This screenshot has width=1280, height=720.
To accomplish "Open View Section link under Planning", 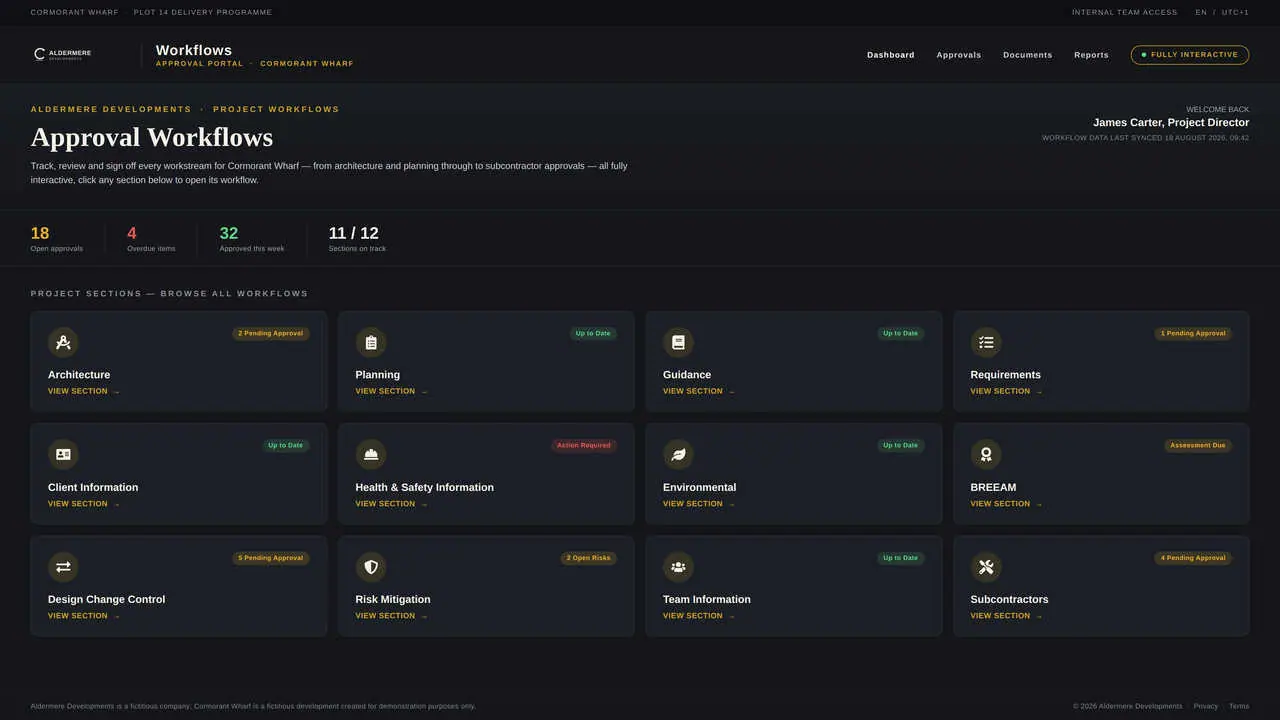I will (x=391, y=391).
